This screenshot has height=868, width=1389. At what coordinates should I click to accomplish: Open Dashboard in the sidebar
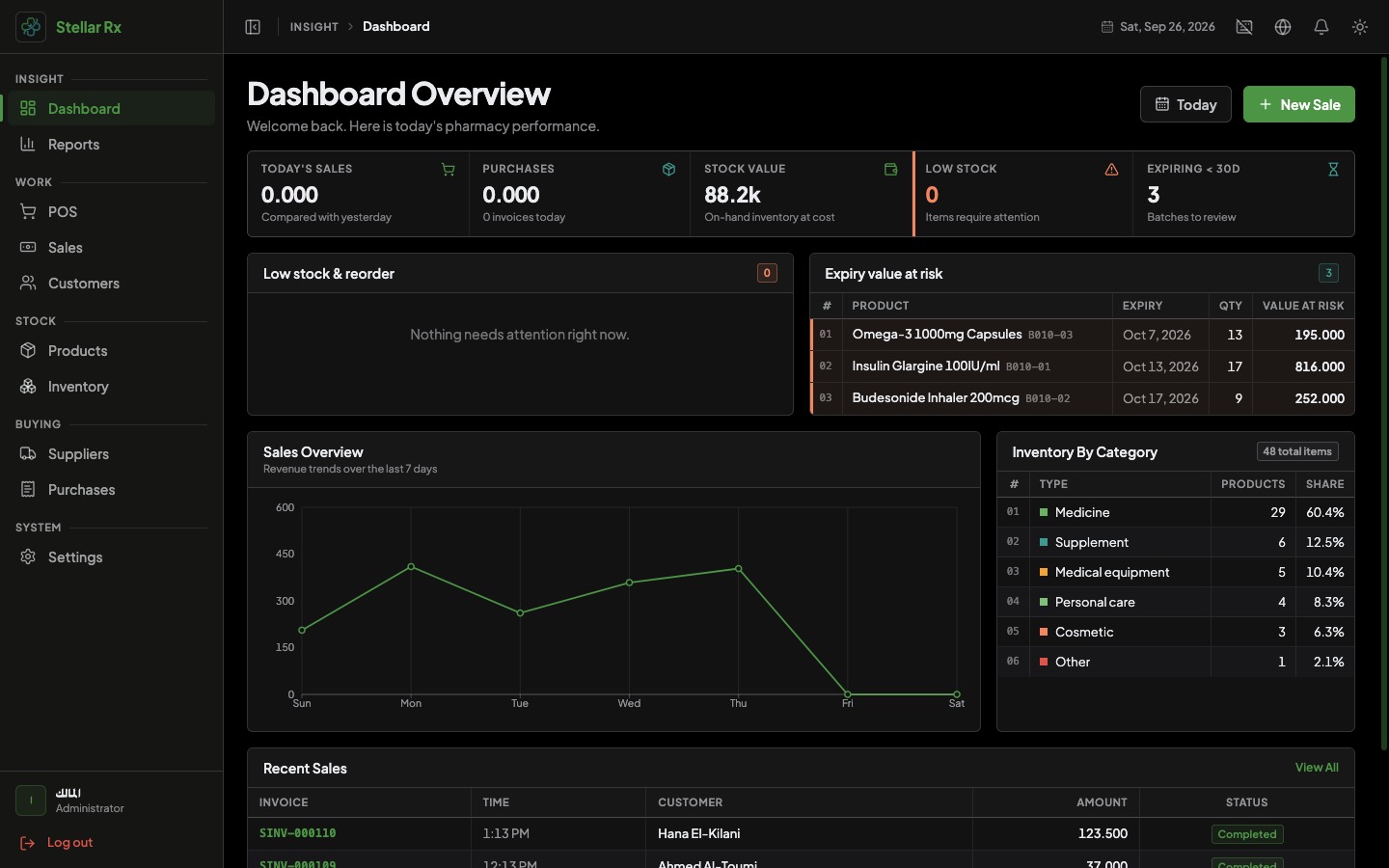(x=111, y=109)
